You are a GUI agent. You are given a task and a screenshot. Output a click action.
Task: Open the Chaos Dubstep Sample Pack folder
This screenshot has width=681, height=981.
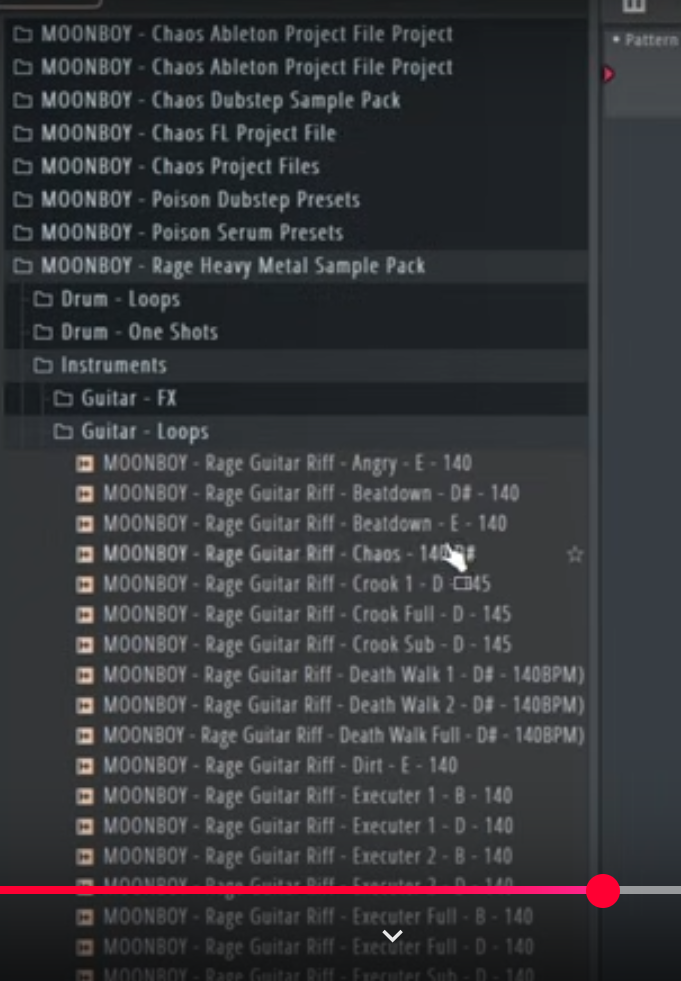[x=207, y=100]
